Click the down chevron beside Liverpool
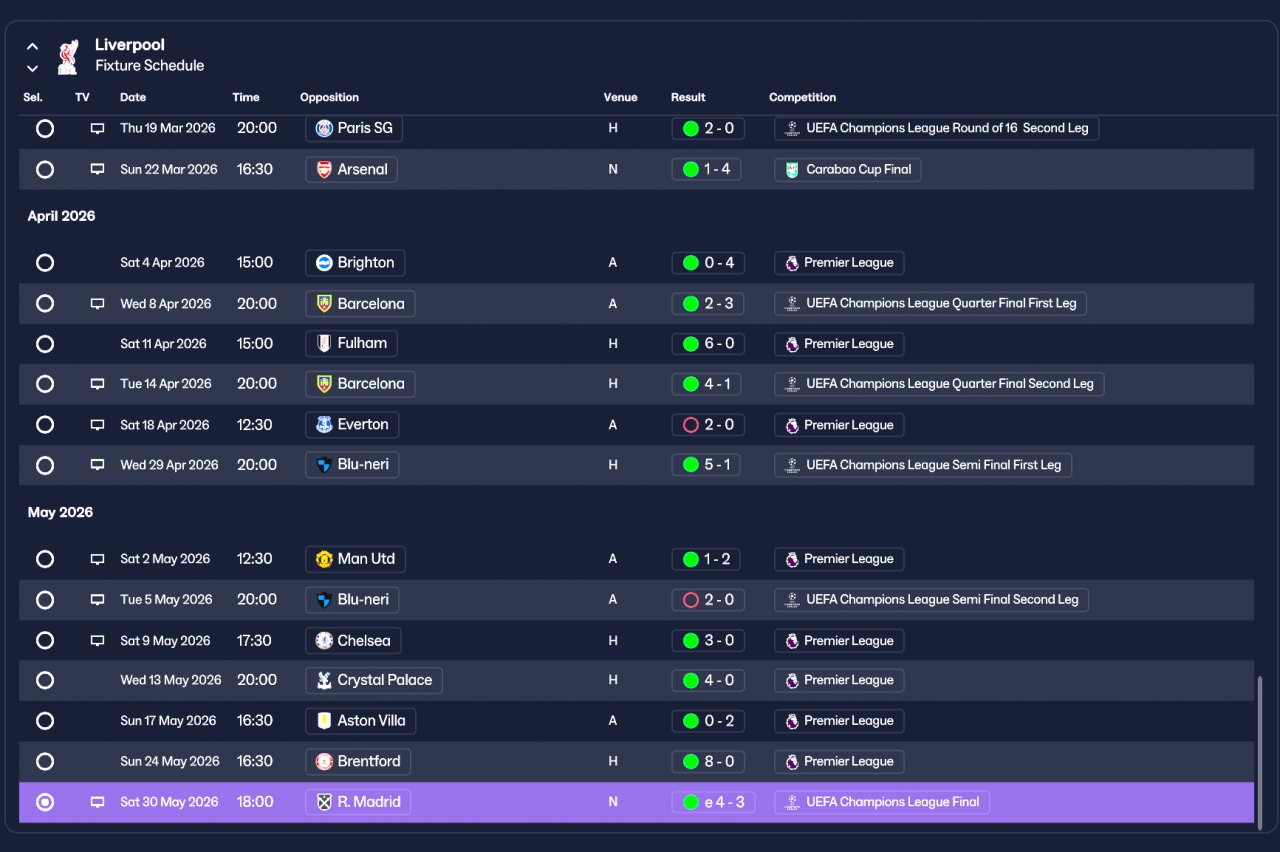This screenshot has width=1280, height=852. coord(32,68)
